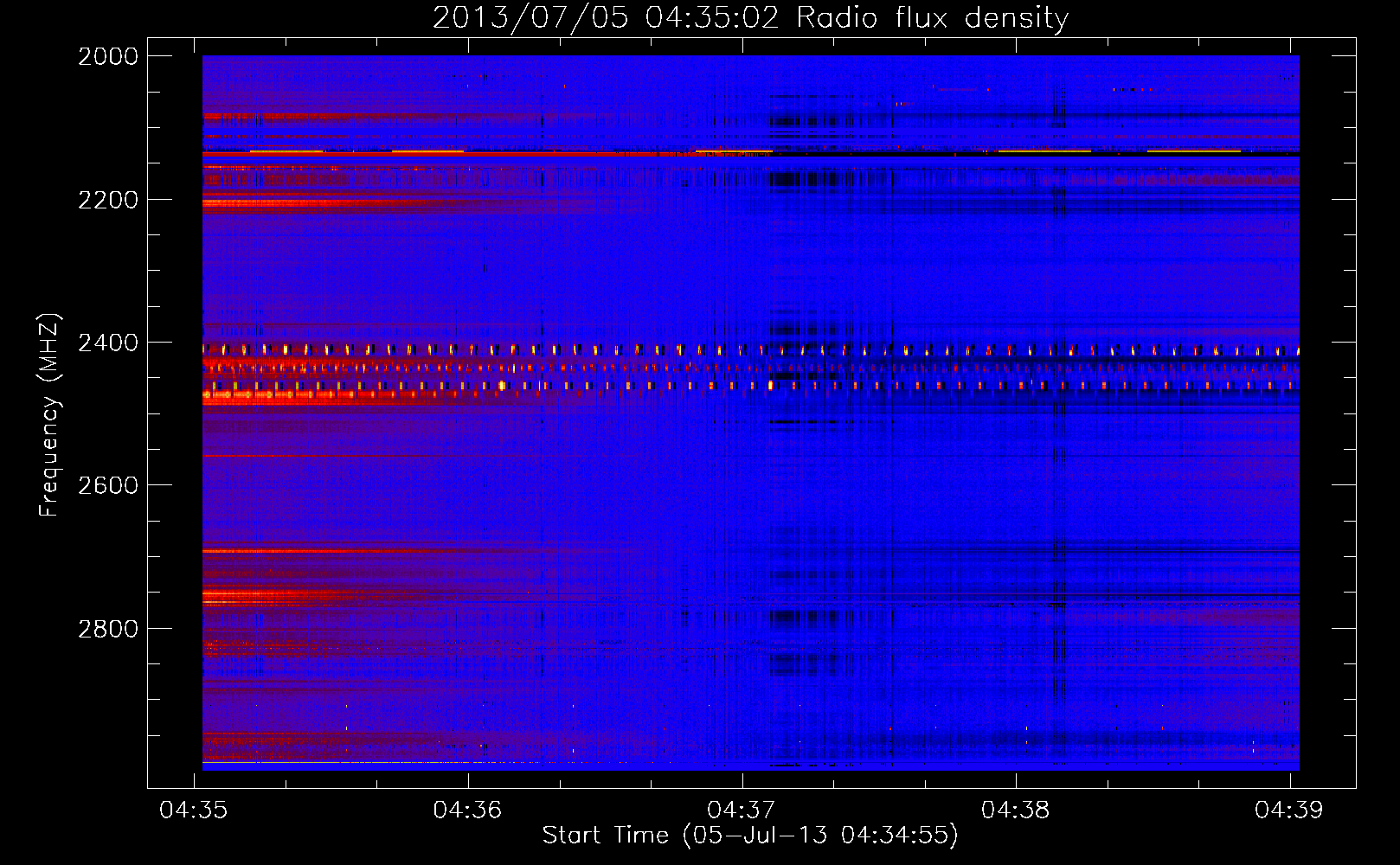The image size is (1400, 865).
Task: Click the '04:38' time axis label
Action: [1016, 810]
